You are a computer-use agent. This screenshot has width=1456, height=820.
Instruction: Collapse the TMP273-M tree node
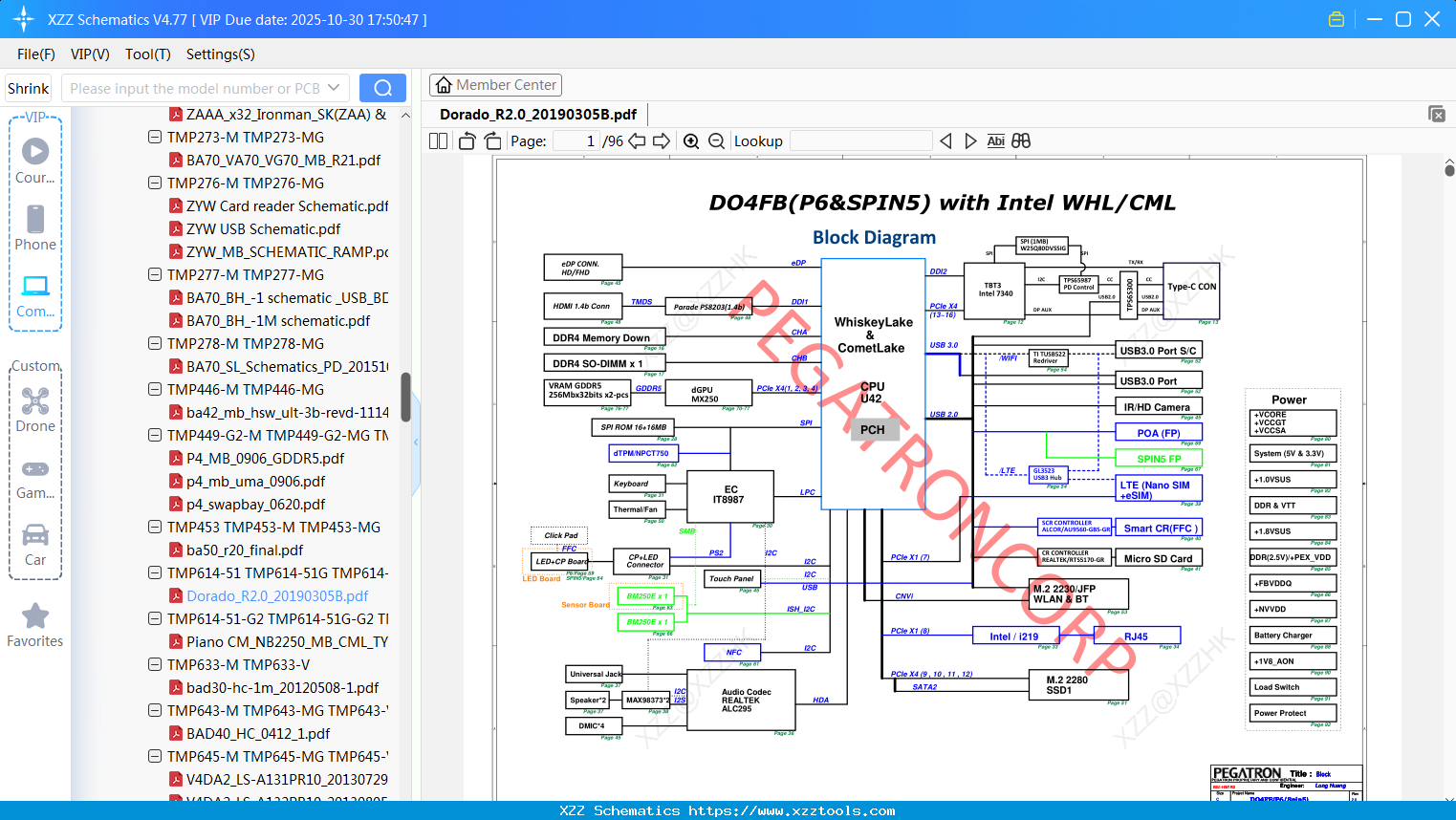click(155, 138)
